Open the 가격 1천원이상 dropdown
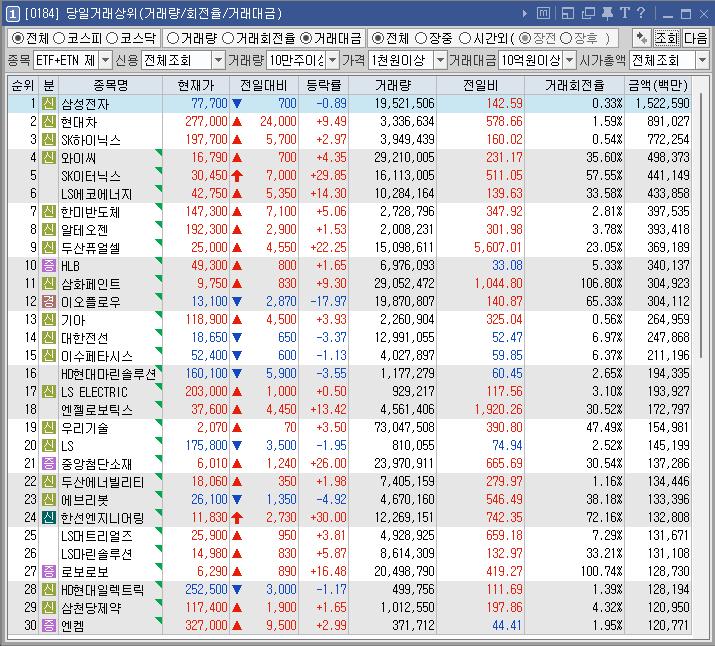 pyautogui.click(x=440, y=60)
